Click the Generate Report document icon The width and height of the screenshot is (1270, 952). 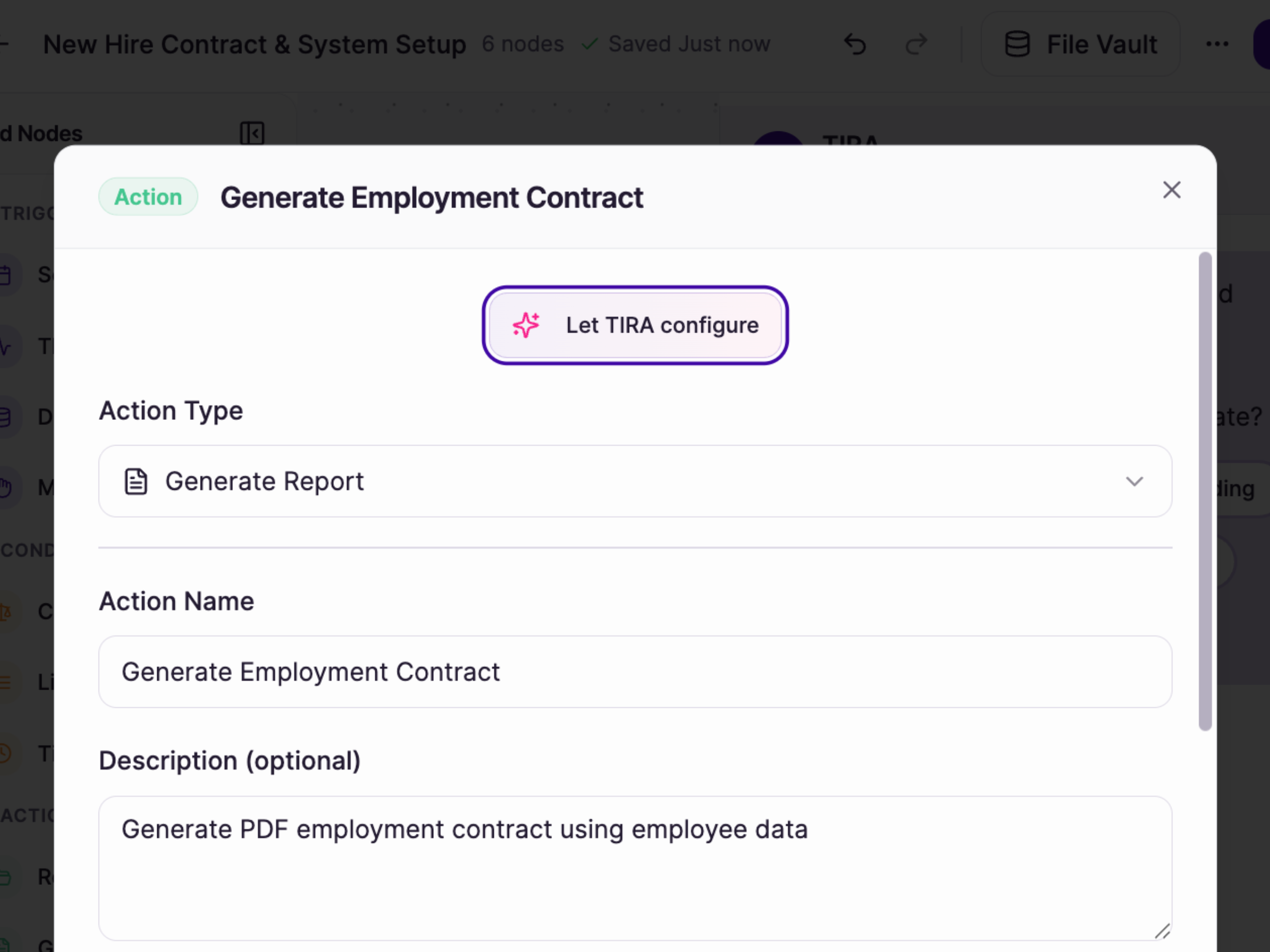tap(136, 481)
